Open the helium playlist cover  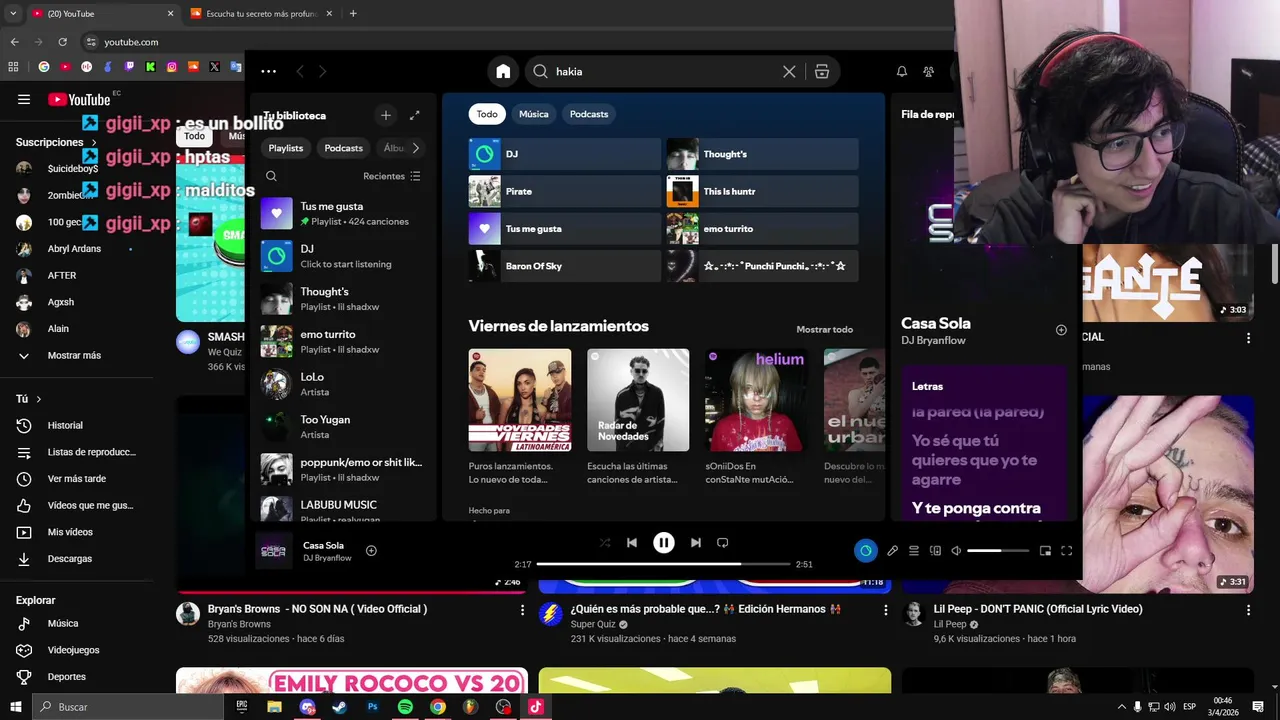click(756, 400)
